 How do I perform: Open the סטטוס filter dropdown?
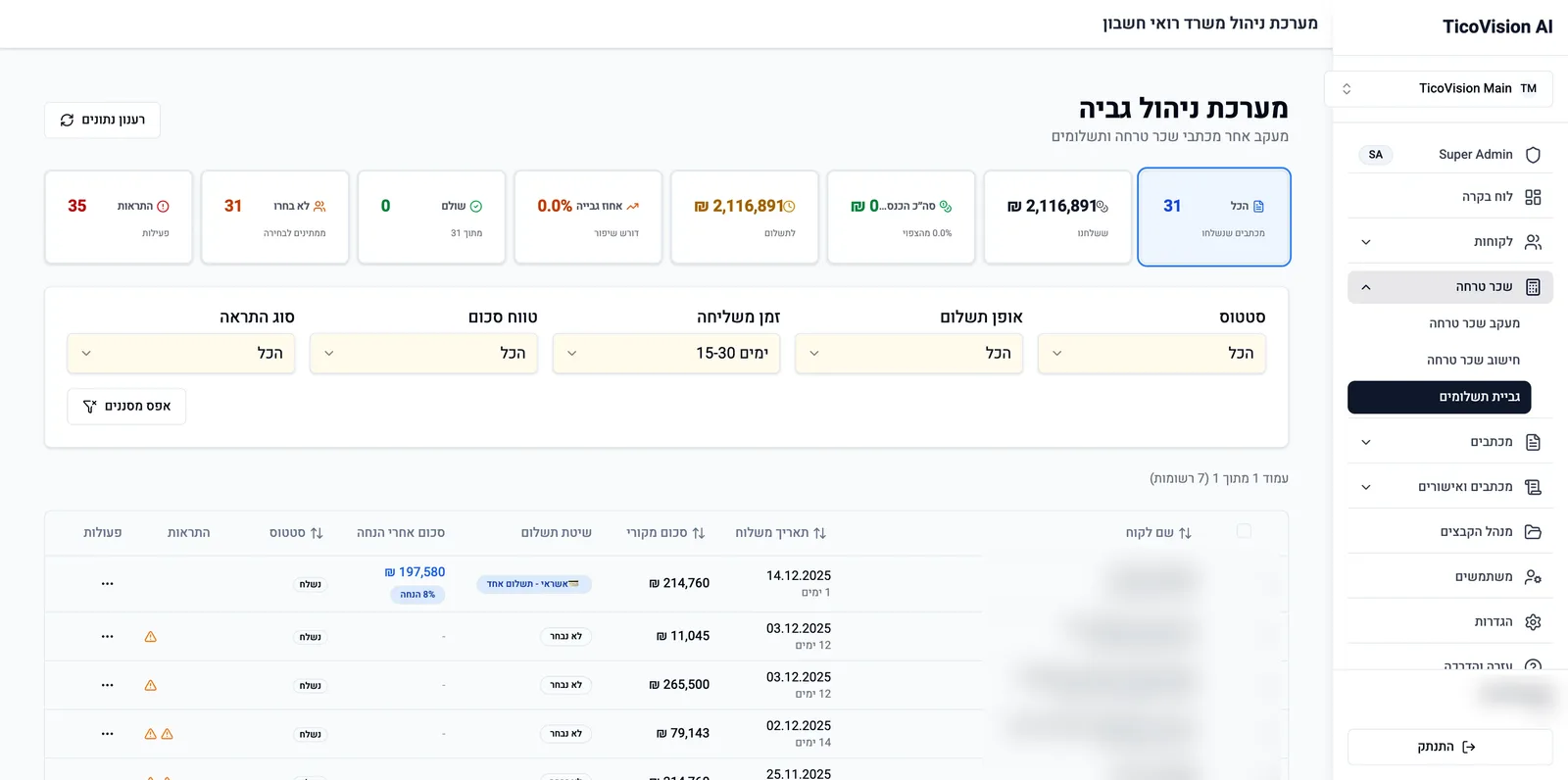coord(1151,354)
